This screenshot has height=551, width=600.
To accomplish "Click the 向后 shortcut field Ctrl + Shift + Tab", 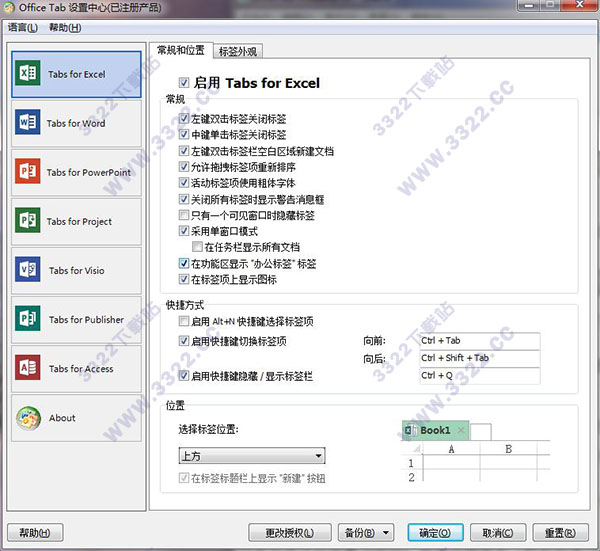I will (x=480, y=358).
